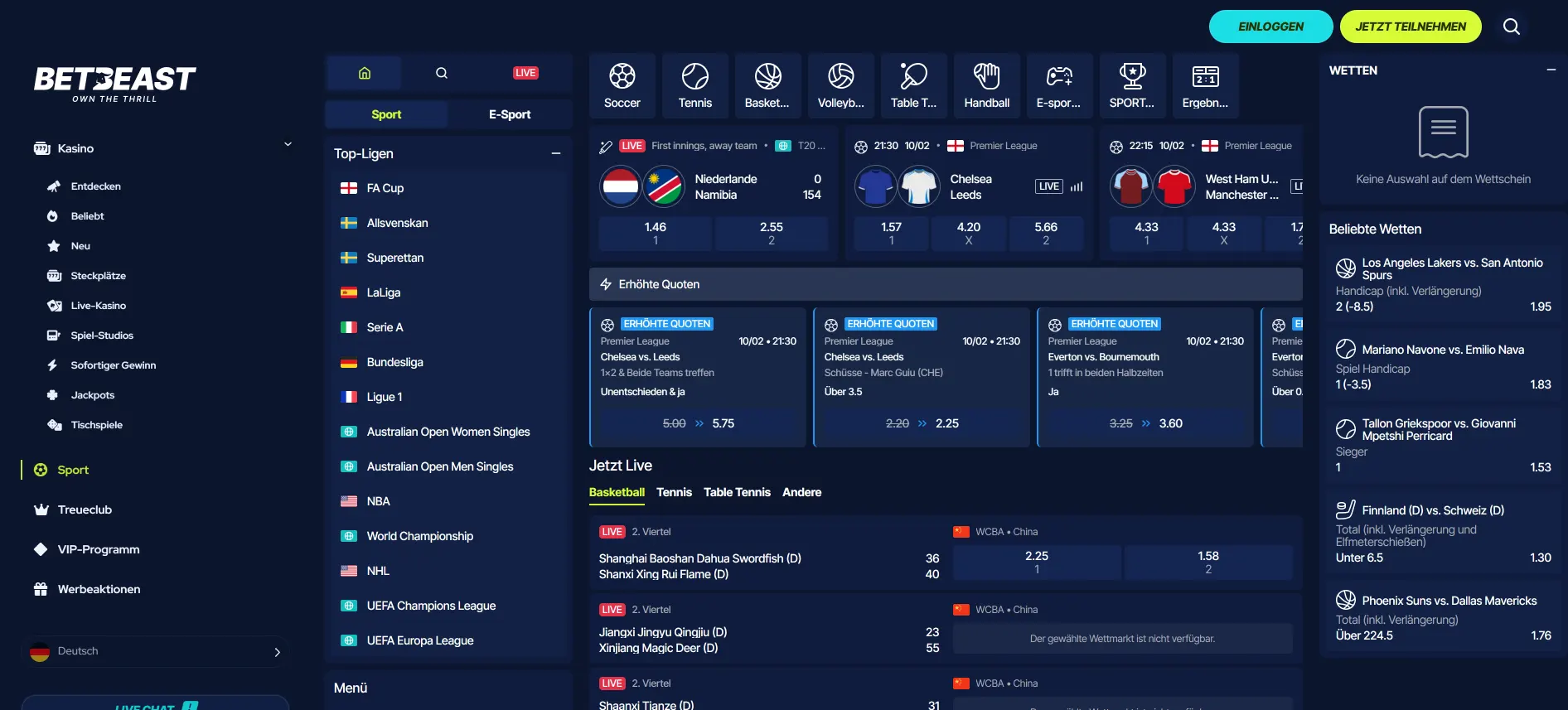Select Finnland vs Schweiz Unter 6.5 bet
Screen dimensions: 1568x710
click(1443, 534)
